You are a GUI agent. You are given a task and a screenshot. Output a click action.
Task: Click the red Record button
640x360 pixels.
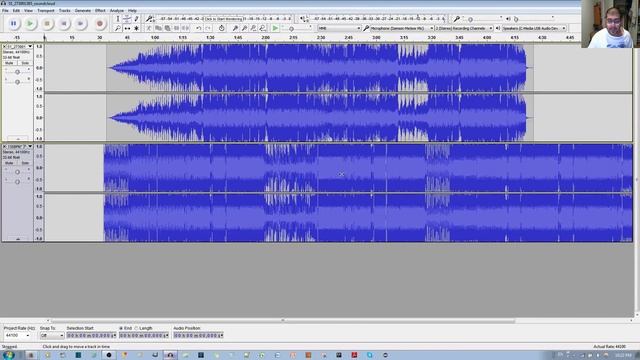pos(100,24)
